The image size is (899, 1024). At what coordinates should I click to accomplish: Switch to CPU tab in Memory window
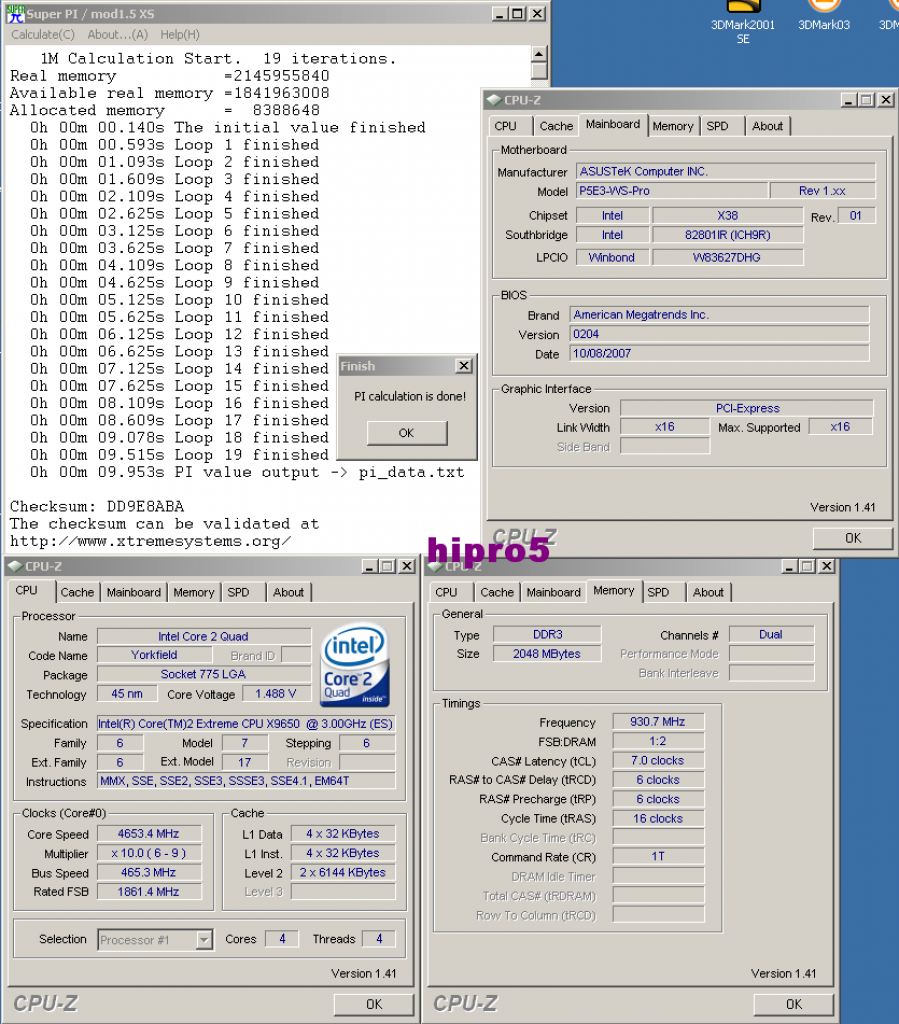tap(446, 592)
